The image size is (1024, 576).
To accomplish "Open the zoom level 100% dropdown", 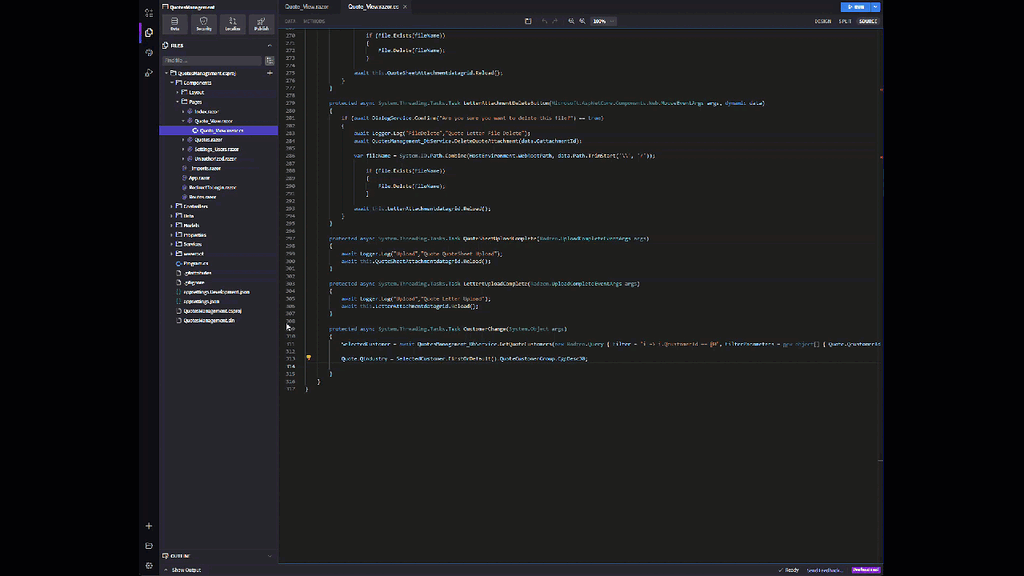I will click(601, 21).
